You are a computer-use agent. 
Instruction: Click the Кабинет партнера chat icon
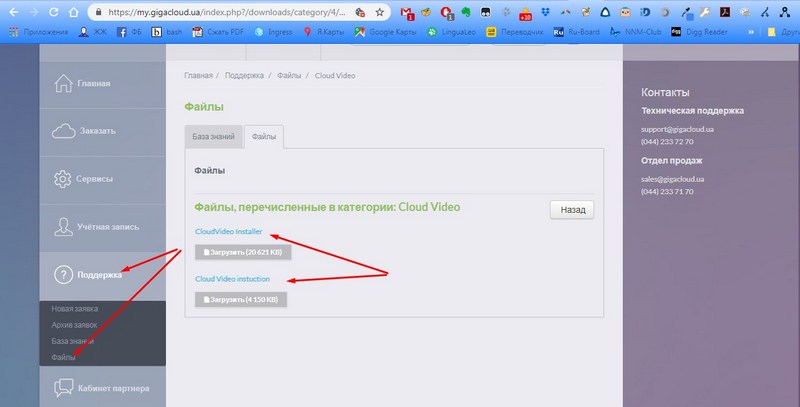pyautogui.click(x=64, y=388)
